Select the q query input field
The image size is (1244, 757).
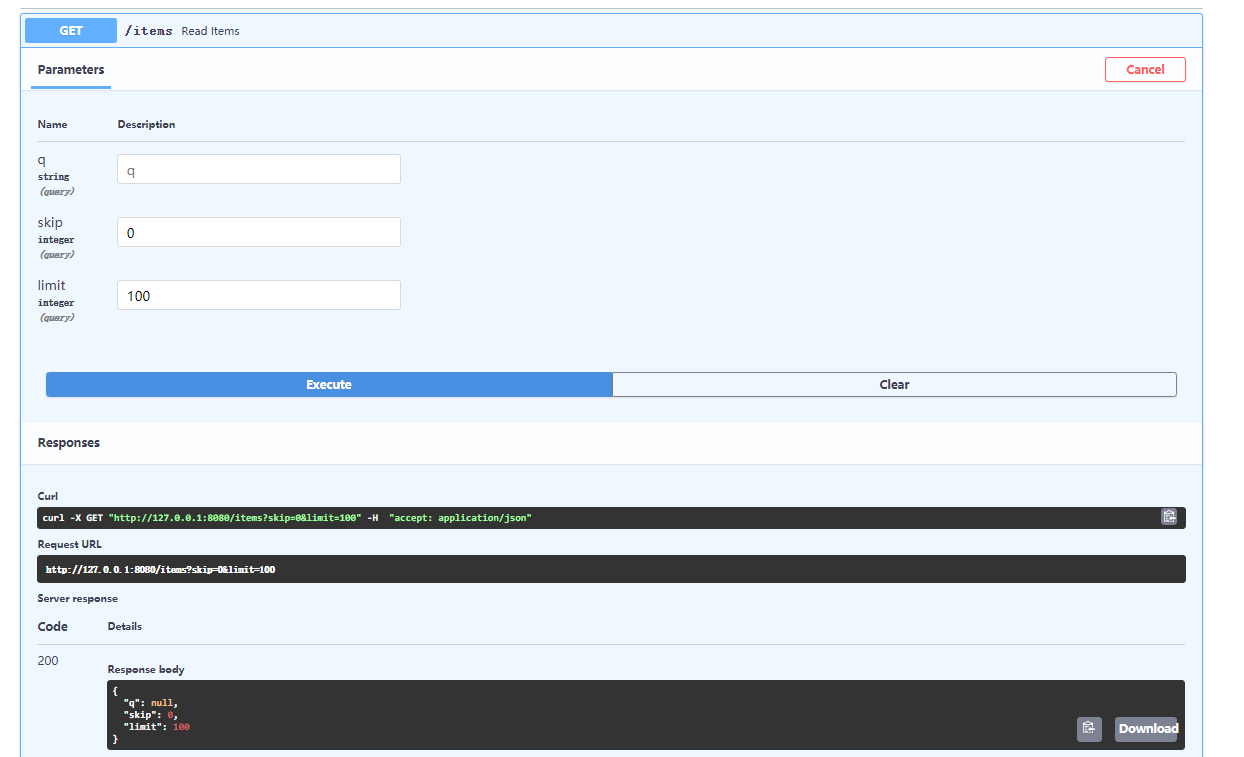click(x=258, y=168)
